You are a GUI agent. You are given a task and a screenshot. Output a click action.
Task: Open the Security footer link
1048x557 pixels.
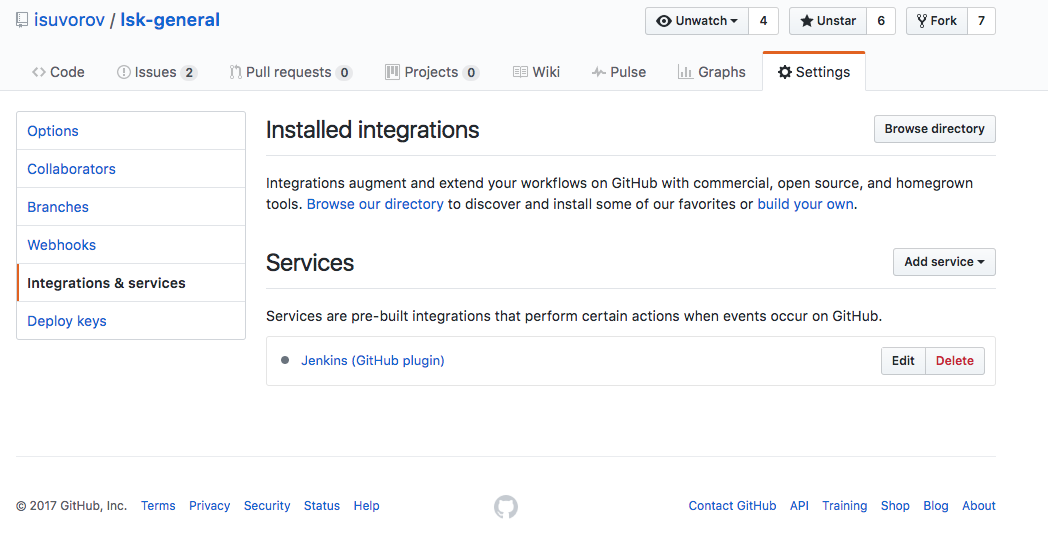pyautogui.click(x=267, y=506)
